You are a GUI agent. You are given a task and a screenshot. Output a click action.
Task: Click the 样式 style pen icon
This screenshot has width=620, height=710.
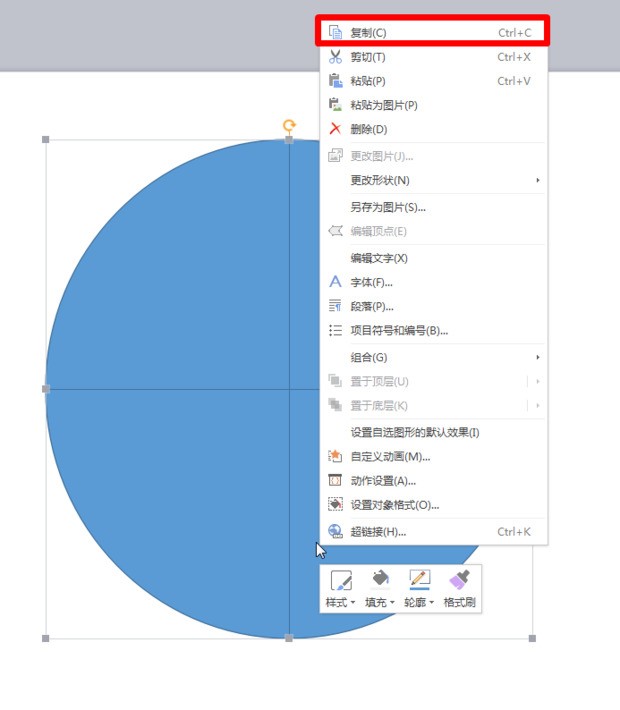341,580
